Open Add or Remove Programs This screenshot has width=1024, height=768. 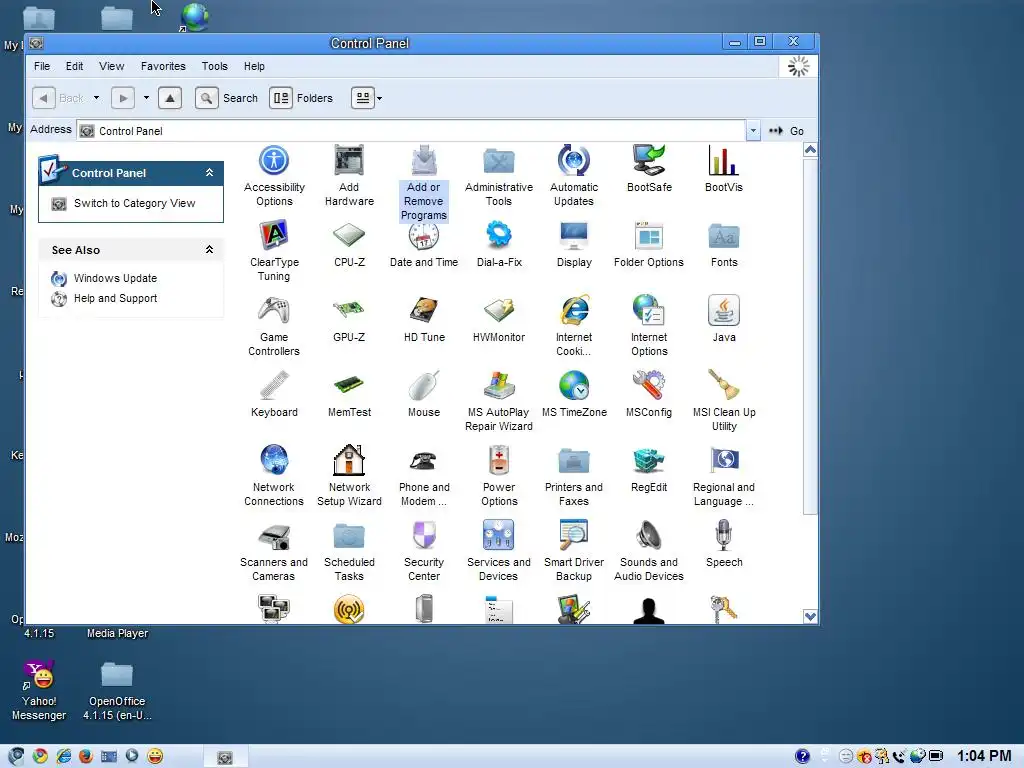[423, 182]
